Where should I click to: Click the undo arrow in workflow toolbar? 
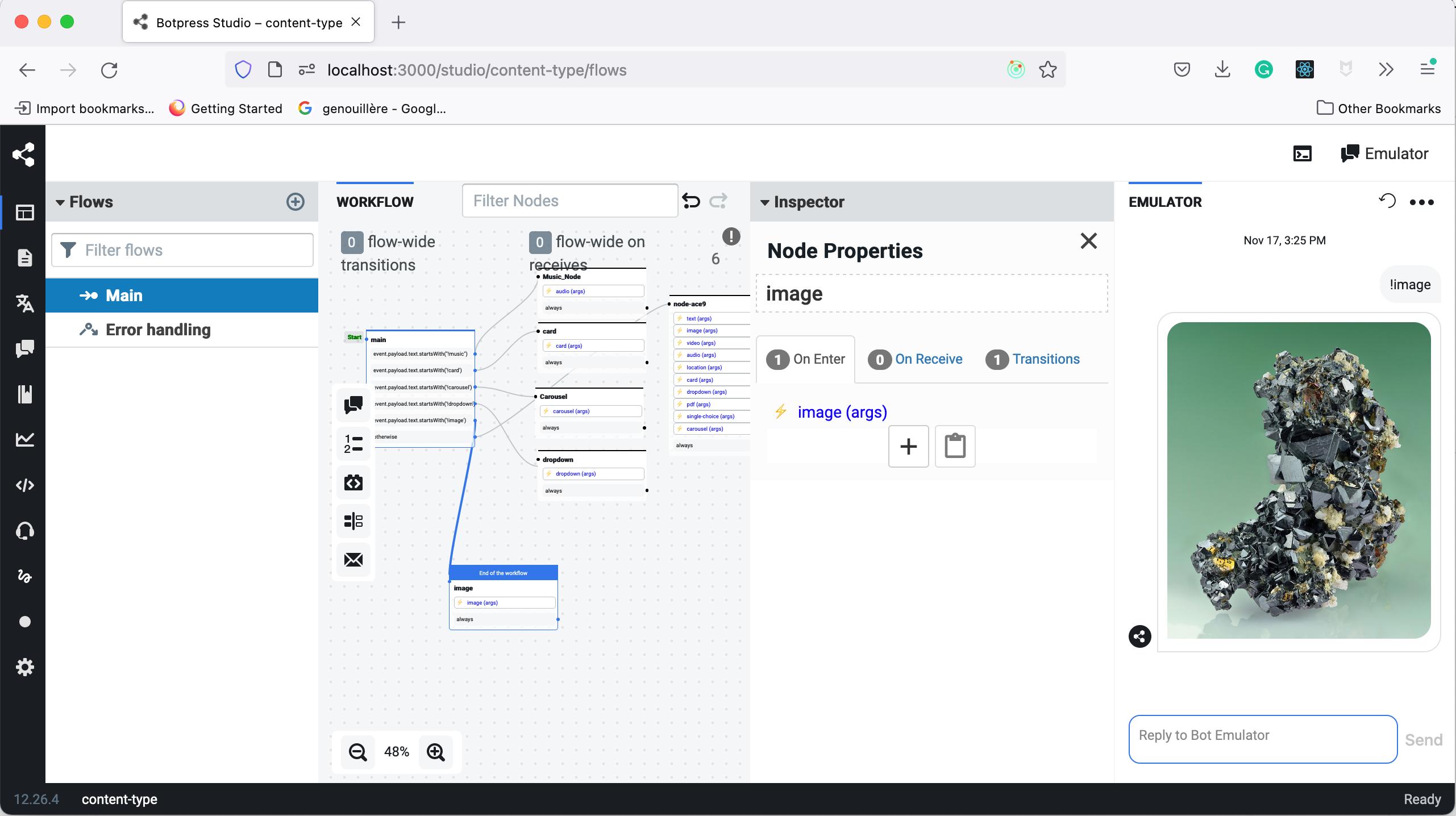point(691,201)
